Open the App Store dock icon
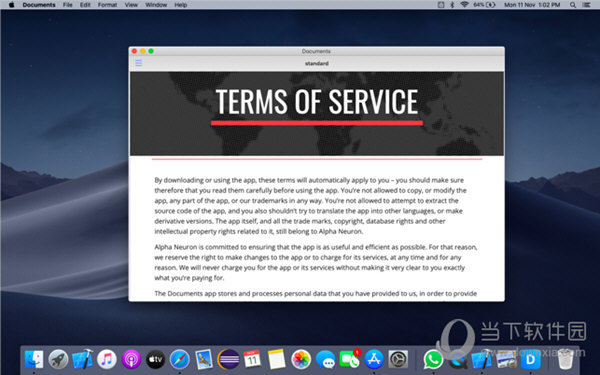This screenshot has height=375, width=600. tap(374, 360)
